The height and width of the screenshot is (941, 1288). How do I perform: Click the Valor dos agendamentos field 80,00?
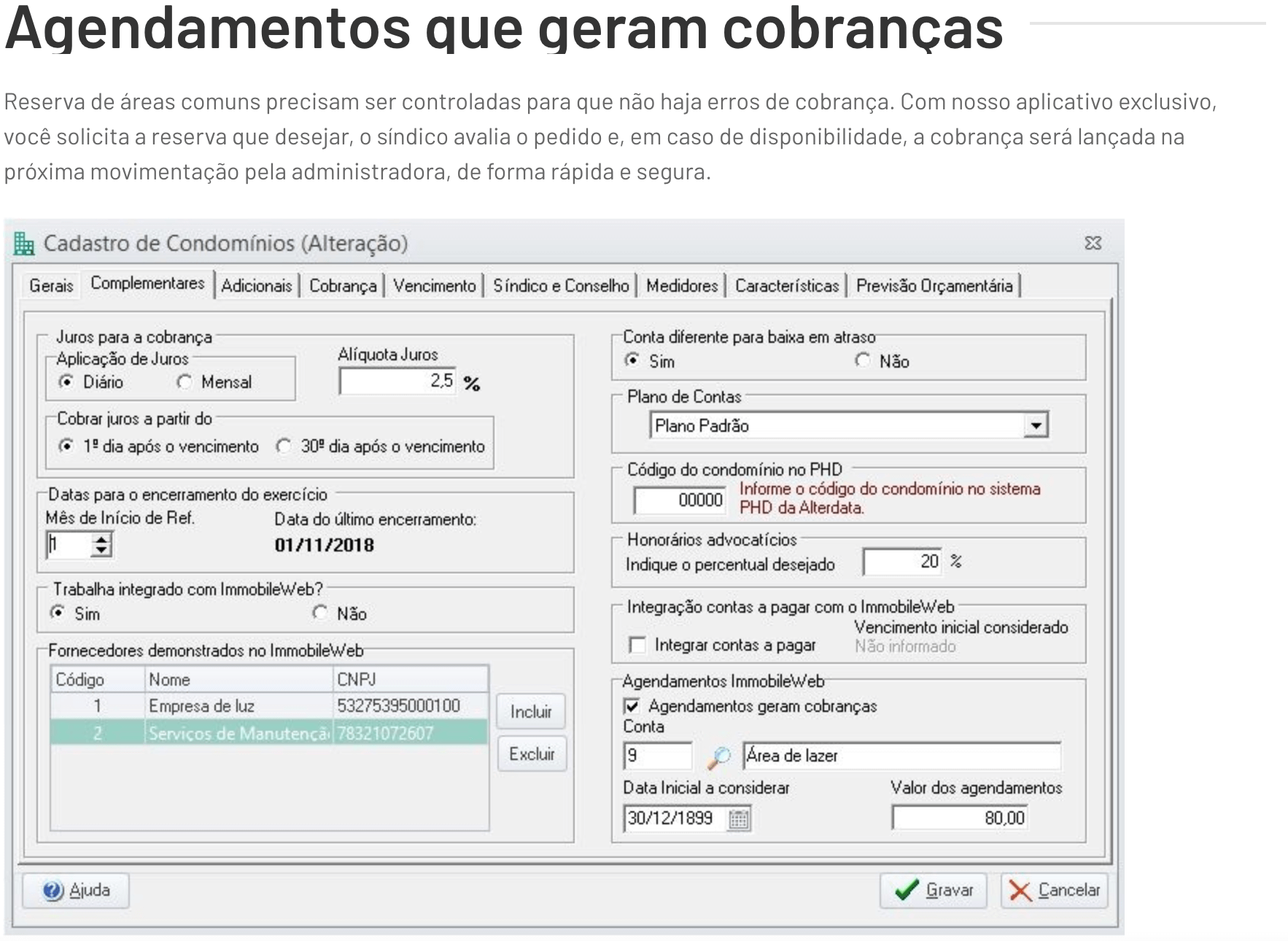[x=960, y=818]
